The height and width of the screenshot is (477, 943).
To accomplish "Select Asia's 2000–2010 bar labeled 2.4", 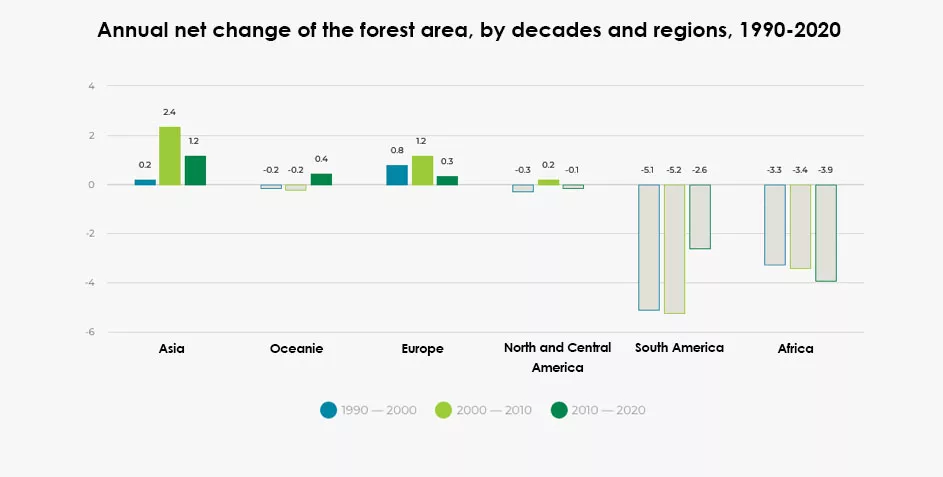I will 170,156.
